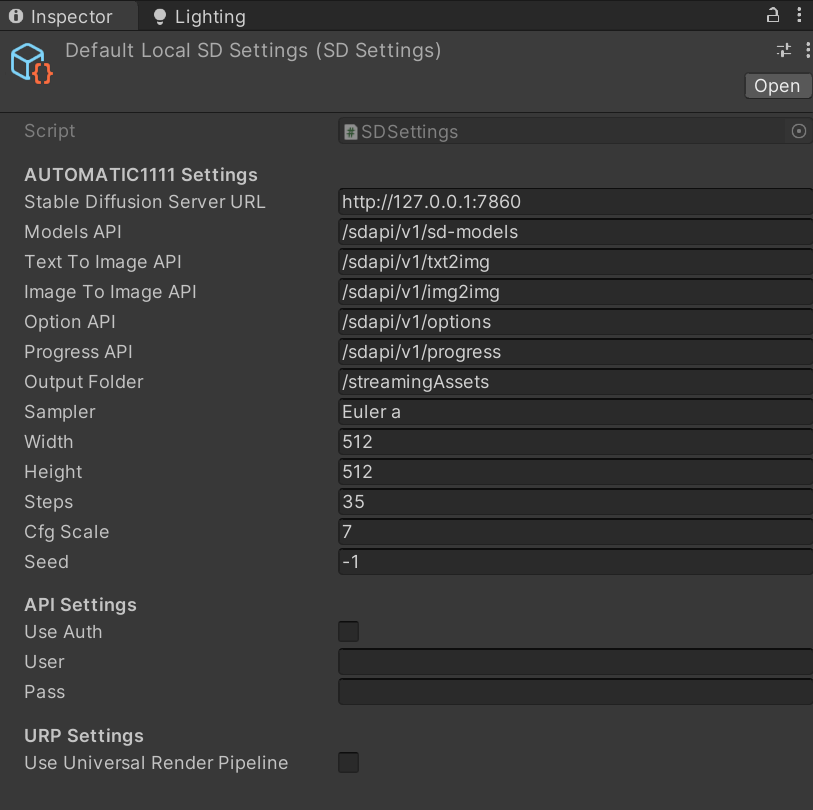This screenshot has width=813, height=810.
Task: Click the Image To Image API field
Action: click(576, 292)
